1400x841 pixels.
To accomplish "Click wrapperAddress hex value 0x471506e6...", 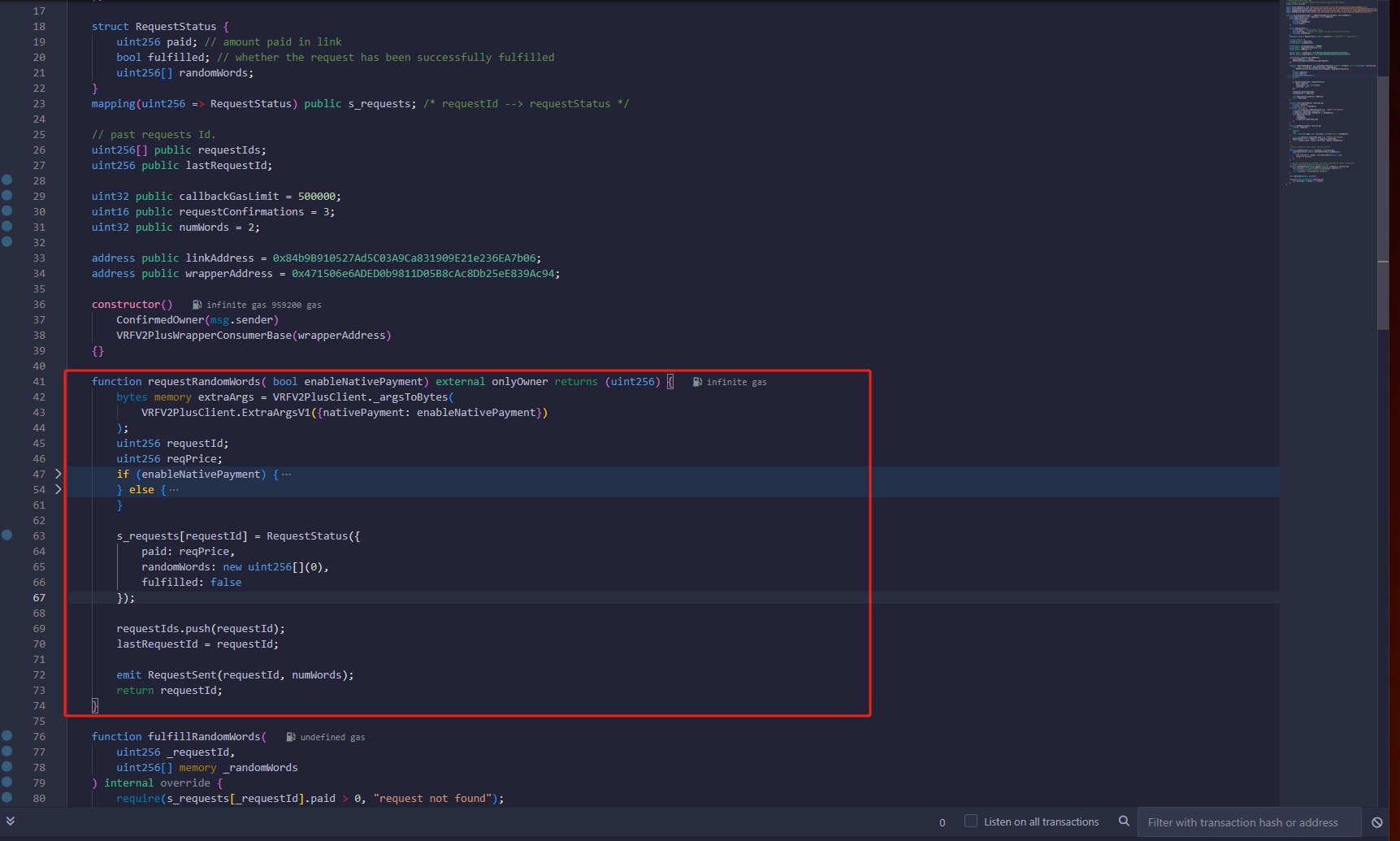I will pos(423,274).
